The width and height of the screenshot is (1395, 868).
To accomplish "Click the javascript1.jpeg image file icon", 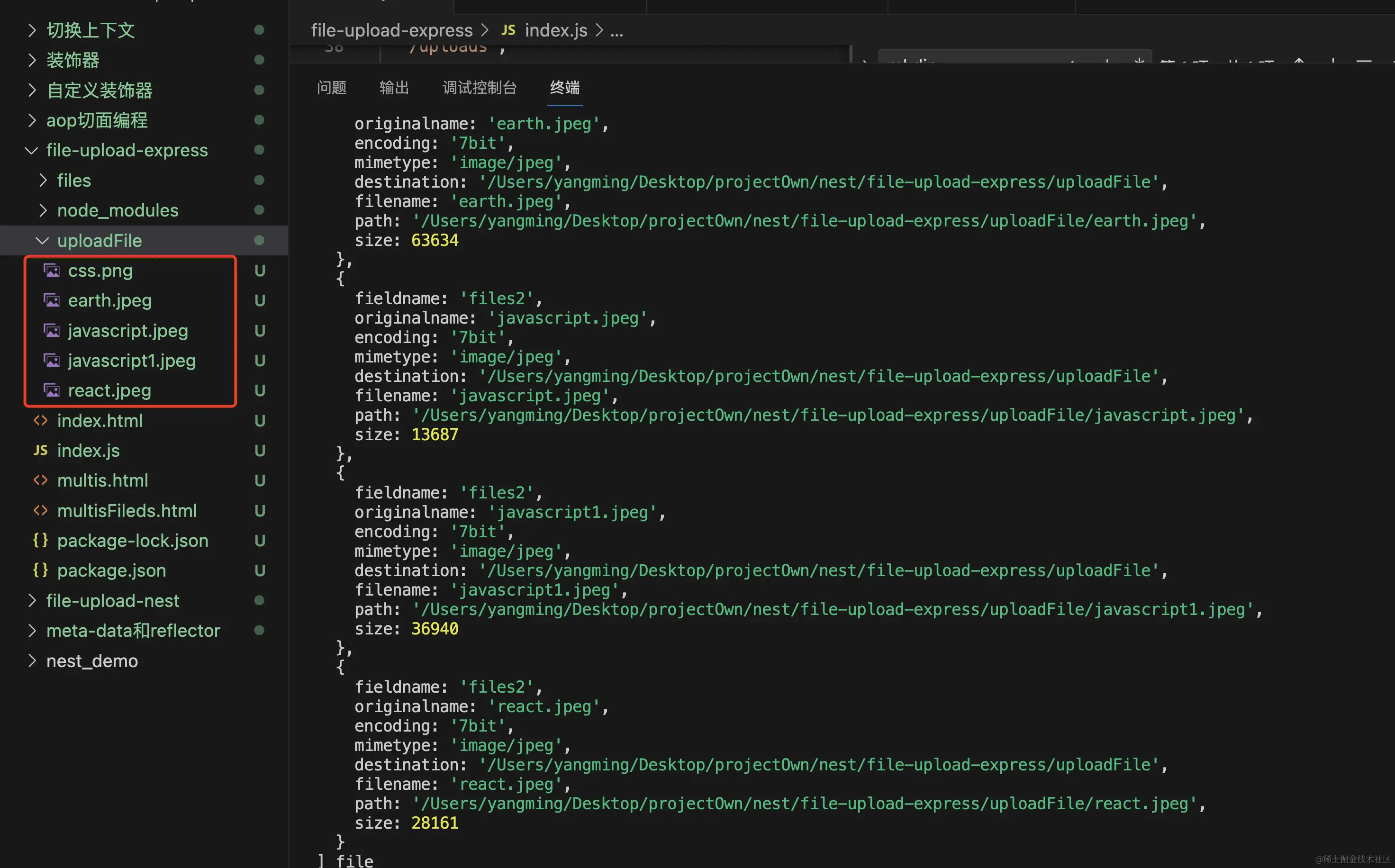I will 52,361.
